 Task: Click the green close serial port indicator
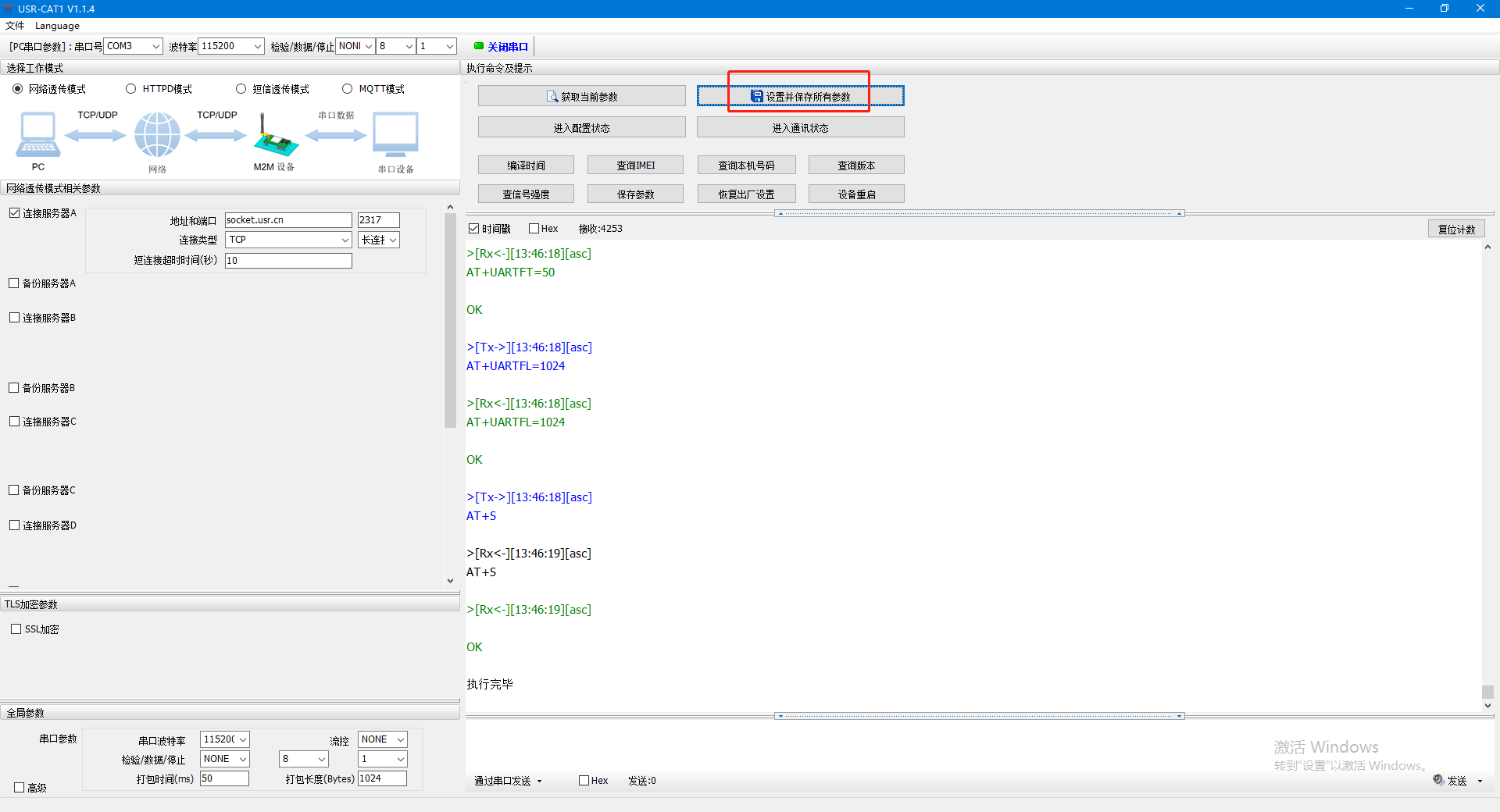pos(479,46)
